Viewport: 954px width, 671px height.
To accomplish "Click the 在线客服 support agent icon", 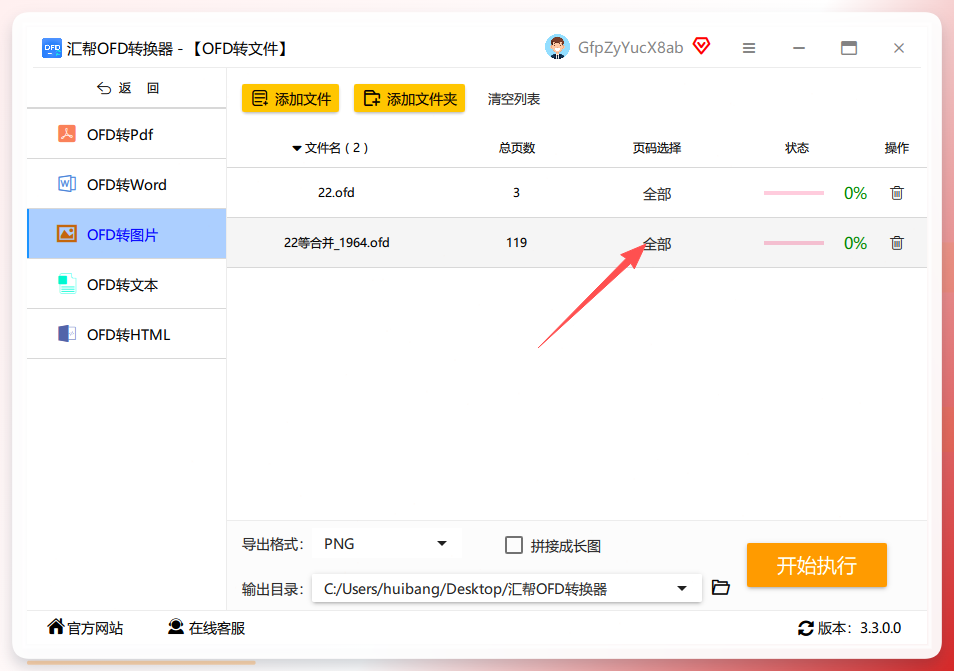I will [176, 627].
